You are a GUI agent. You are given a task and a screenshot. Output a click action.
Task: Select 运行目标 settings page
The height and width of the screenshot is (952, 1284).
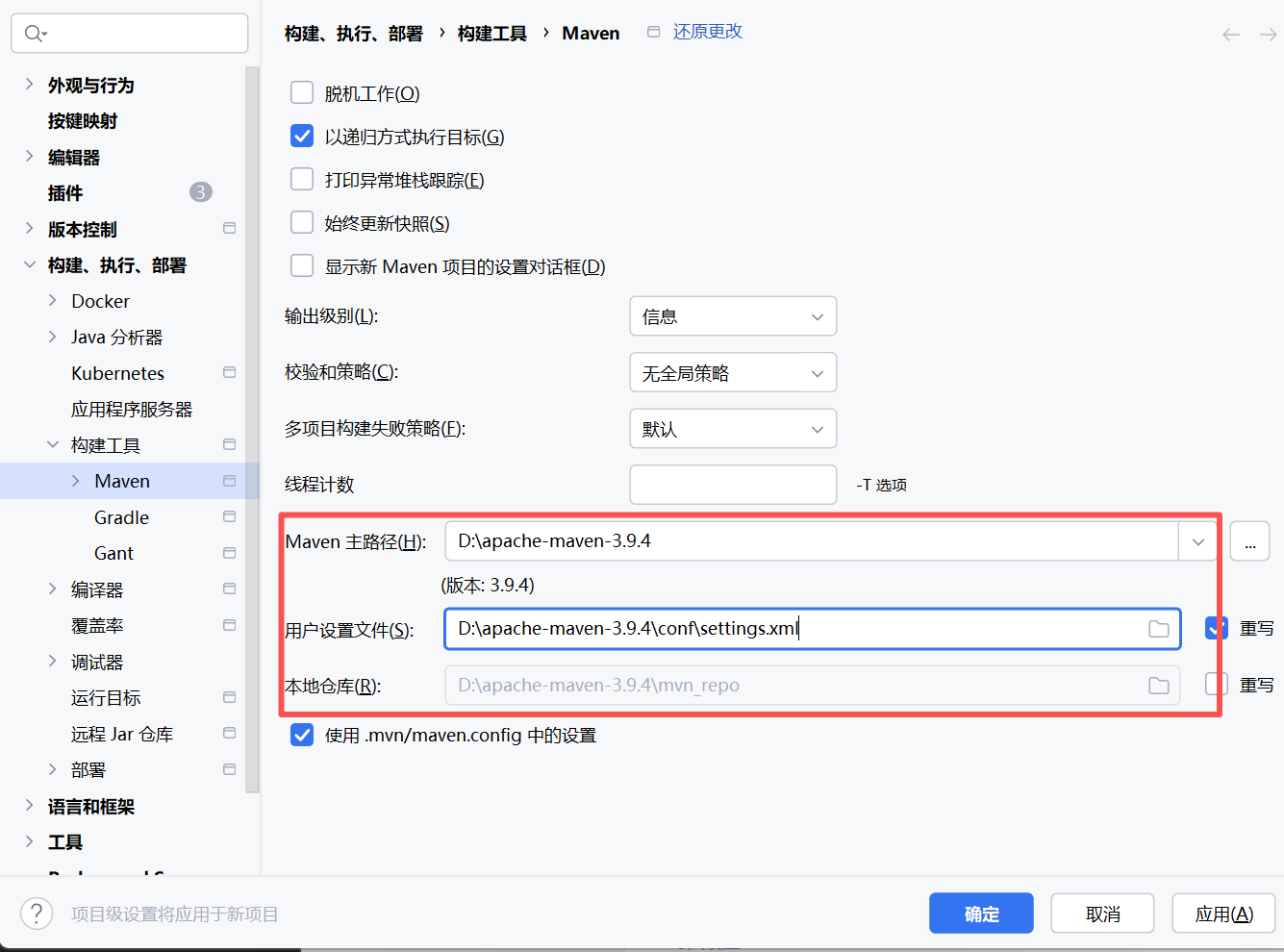coord(106,698)
